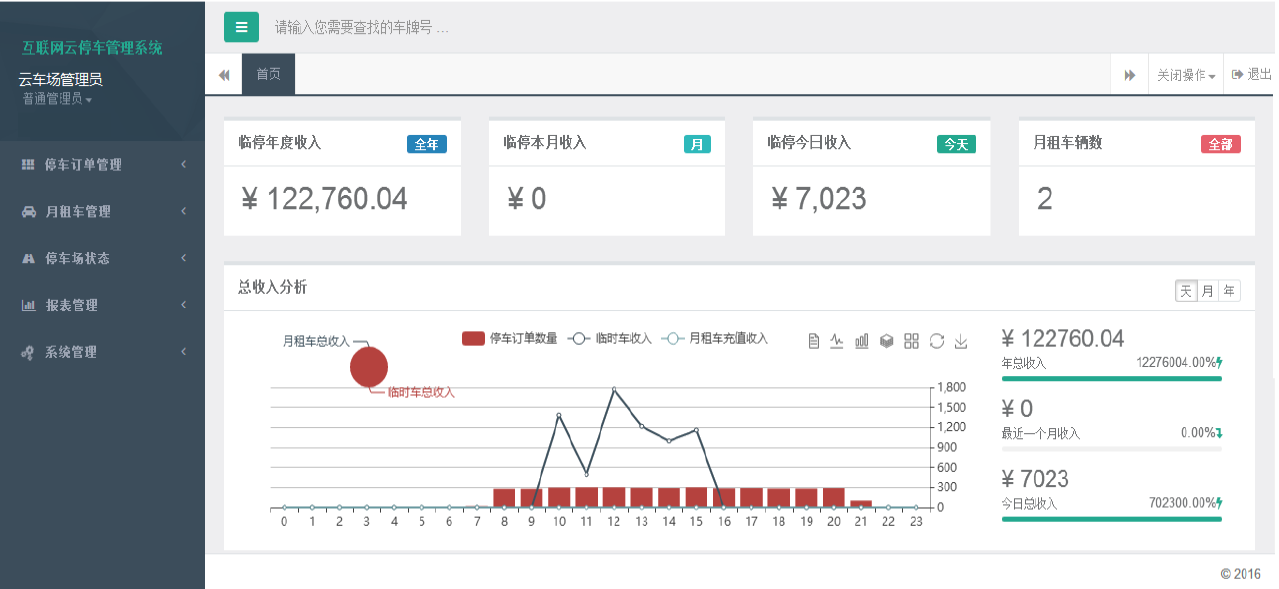1279x589 pixels.
Task: Toggle 停车订单数量 legend series
Action: coord(510,339)
